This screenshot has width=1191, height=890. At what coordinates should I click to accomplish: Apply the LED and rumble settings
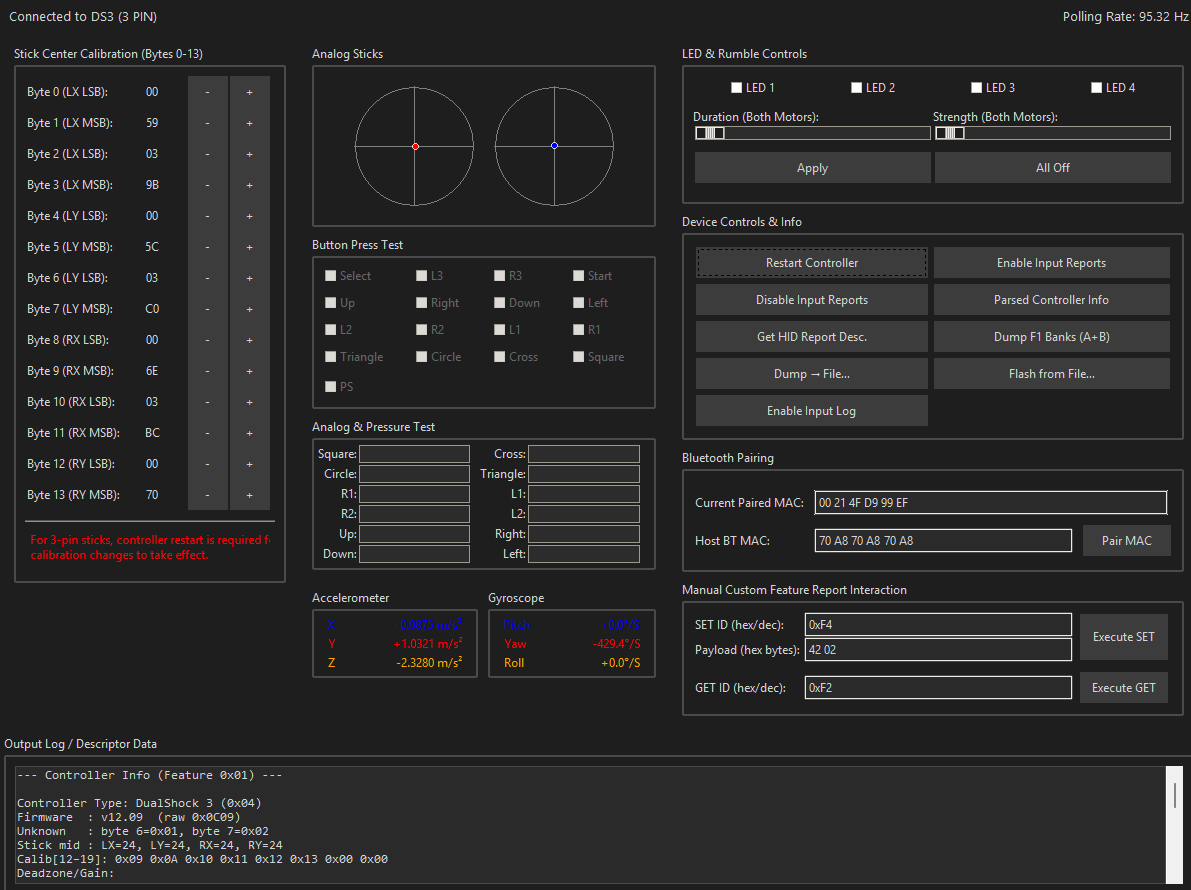pyautogui.click(x=812, y=168)
